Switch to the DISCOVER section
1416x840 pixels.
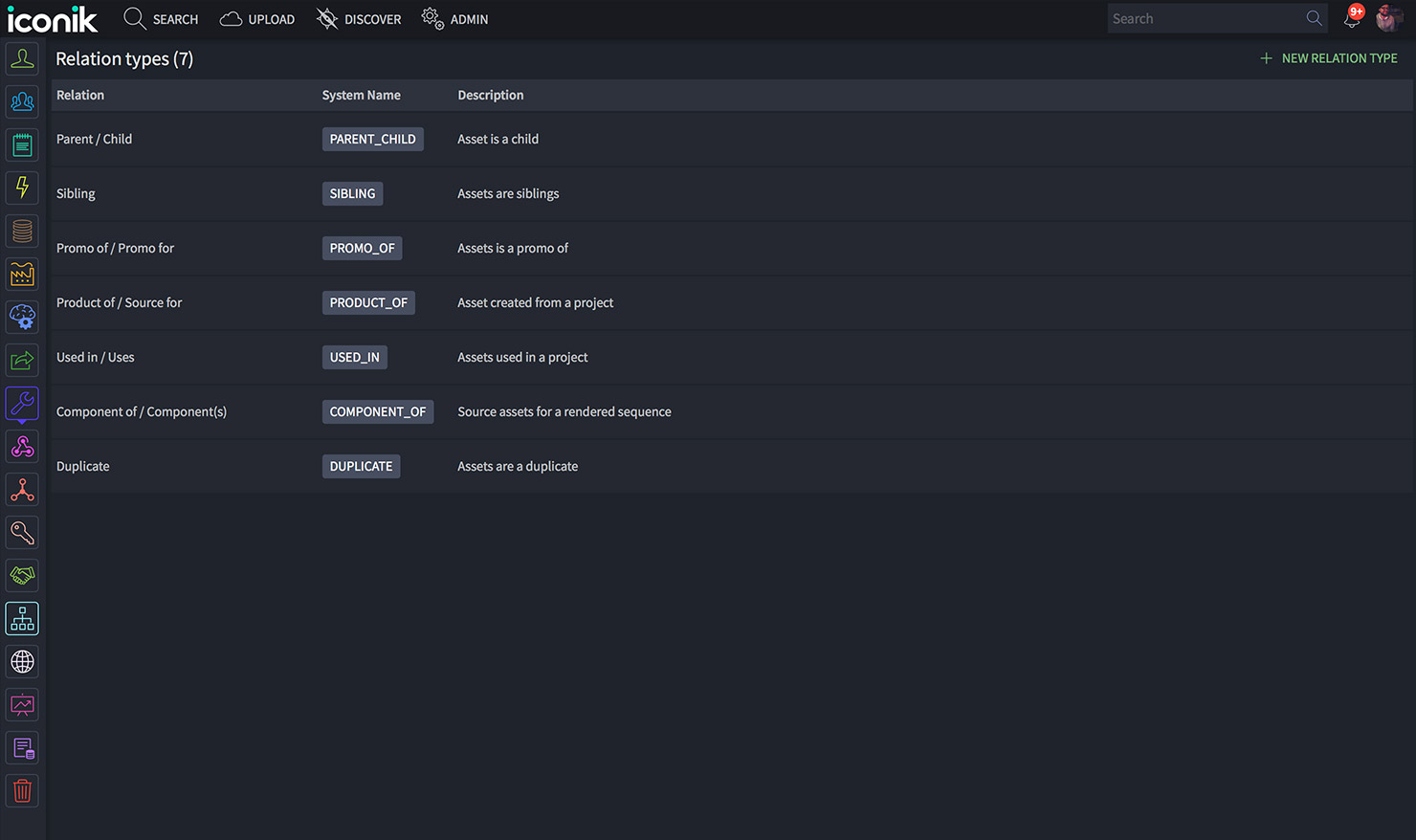pos(359,18)
